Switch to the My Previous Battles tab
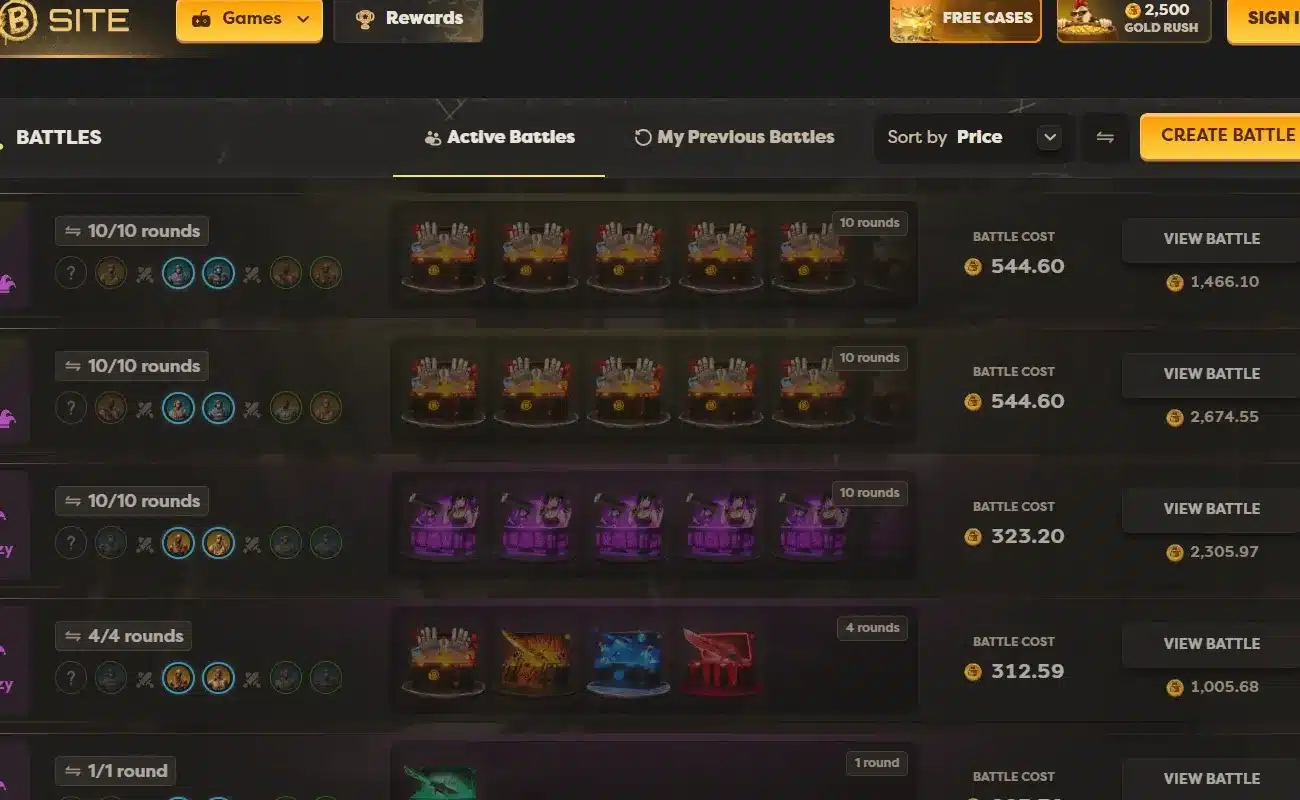The width and height of the screenshot is (1300, 800). 734,138
